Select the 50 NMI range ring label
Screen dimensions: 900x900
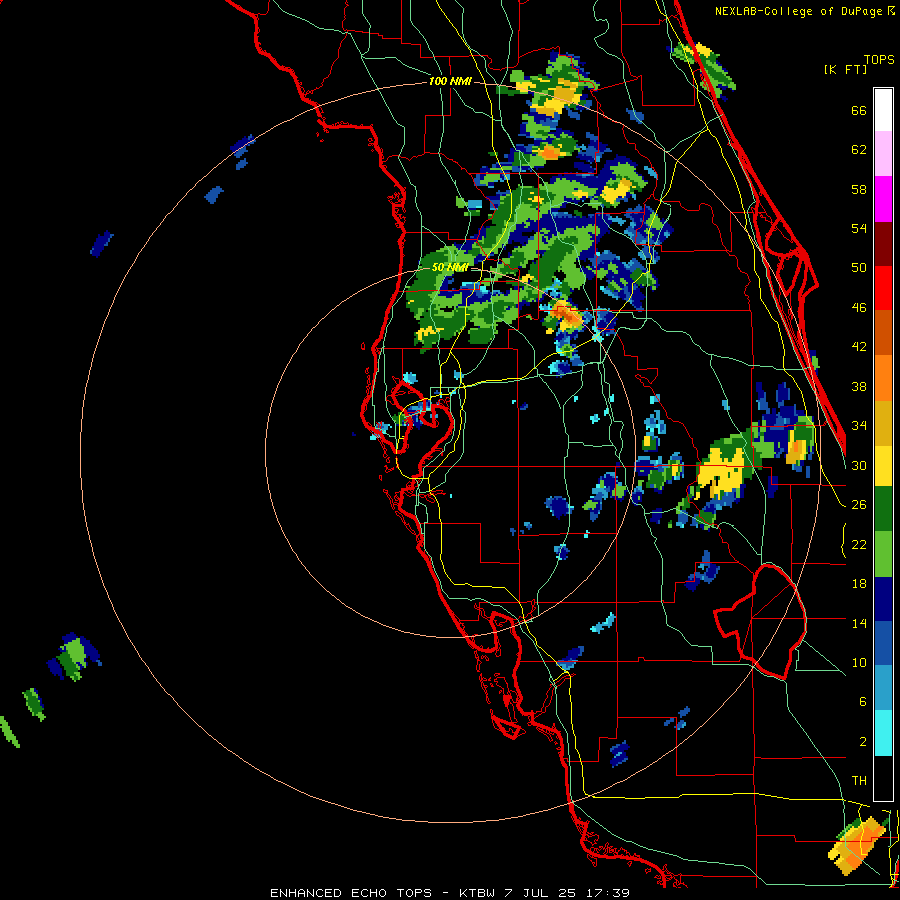pos(450,267)
